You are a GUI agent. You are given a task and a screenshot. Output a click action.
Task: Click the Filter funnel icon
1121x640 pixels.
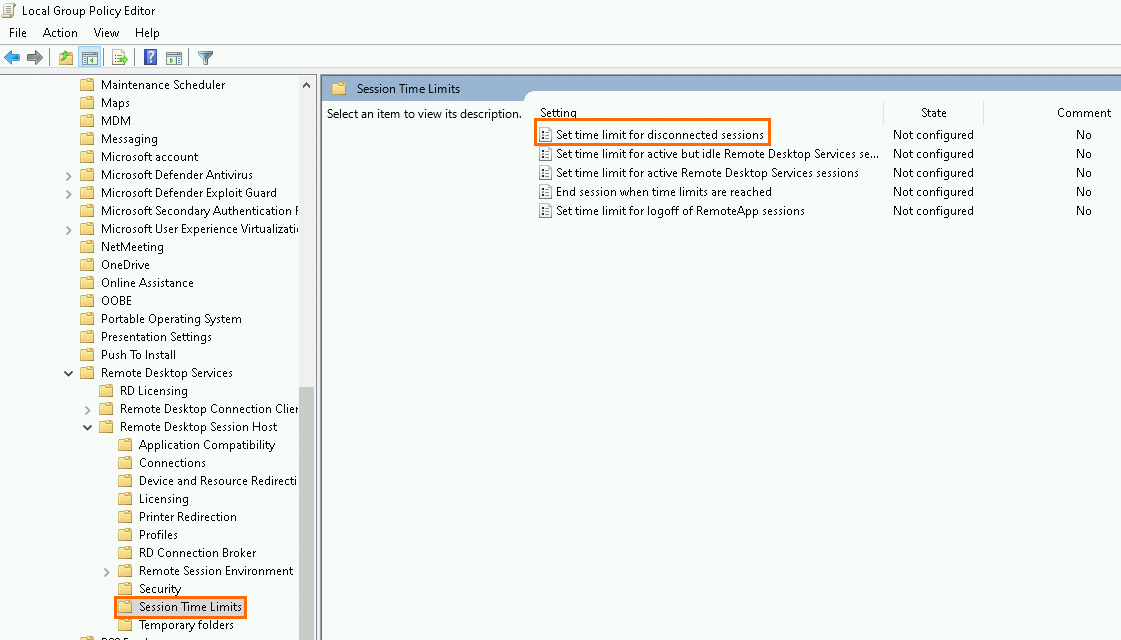[205, 57]
